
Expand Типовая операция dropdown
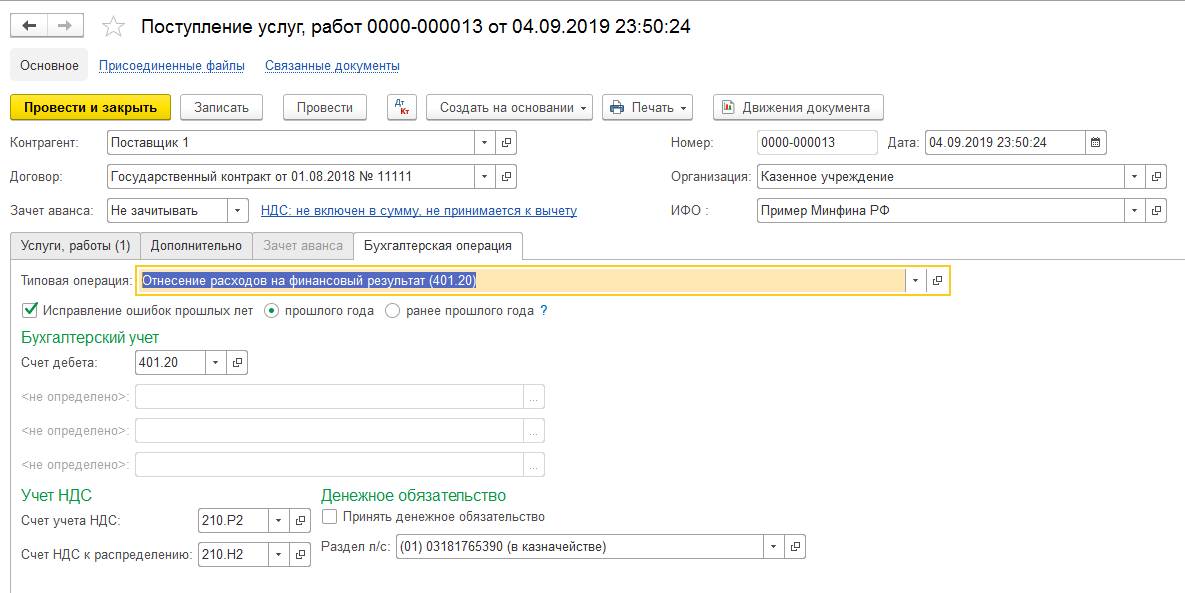tap(915, 280)
